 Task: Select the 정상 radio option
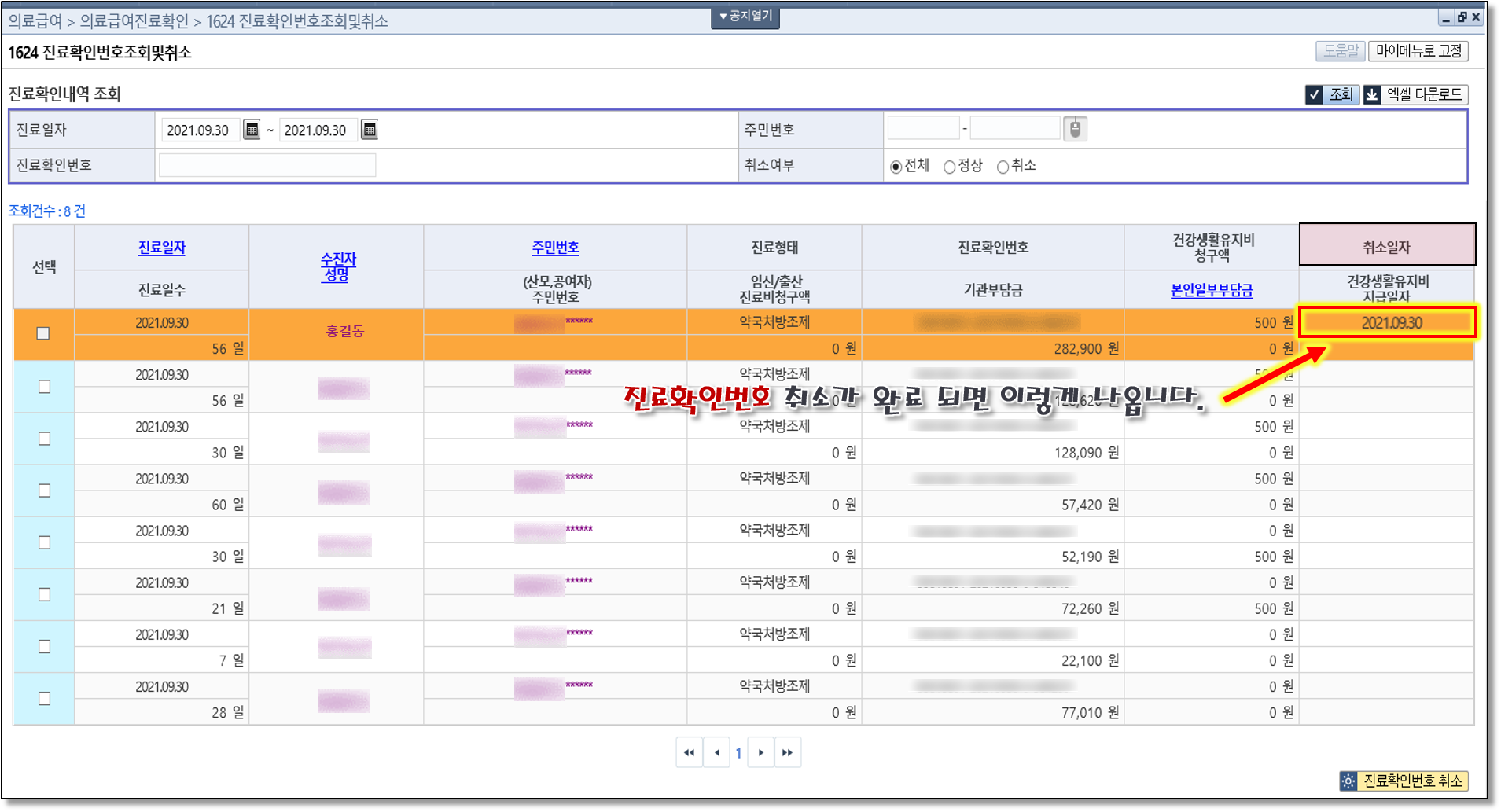pyautogui.click(x=950, y=167)
